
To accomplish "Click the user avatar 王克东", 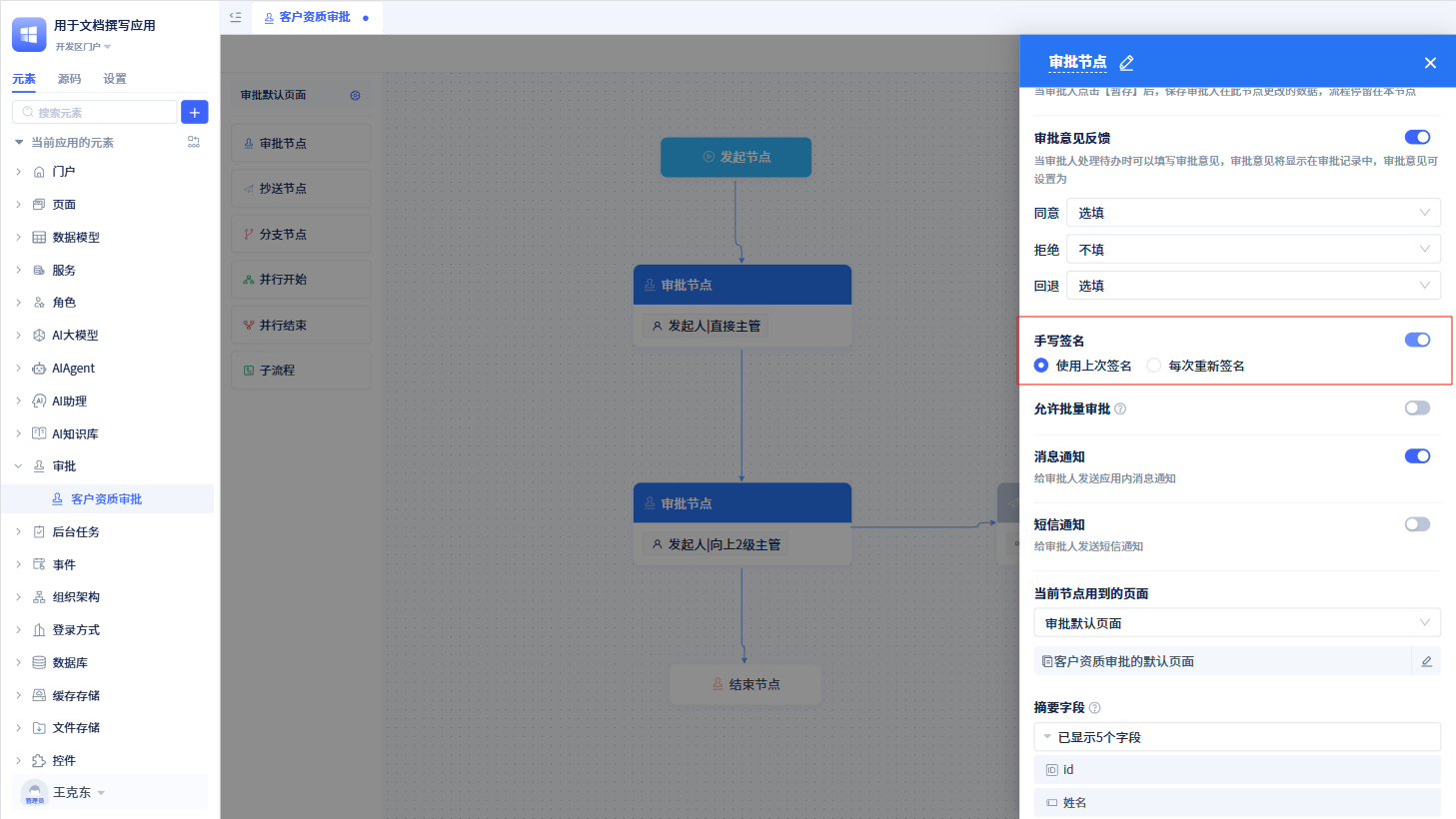I will pos(35,792).
